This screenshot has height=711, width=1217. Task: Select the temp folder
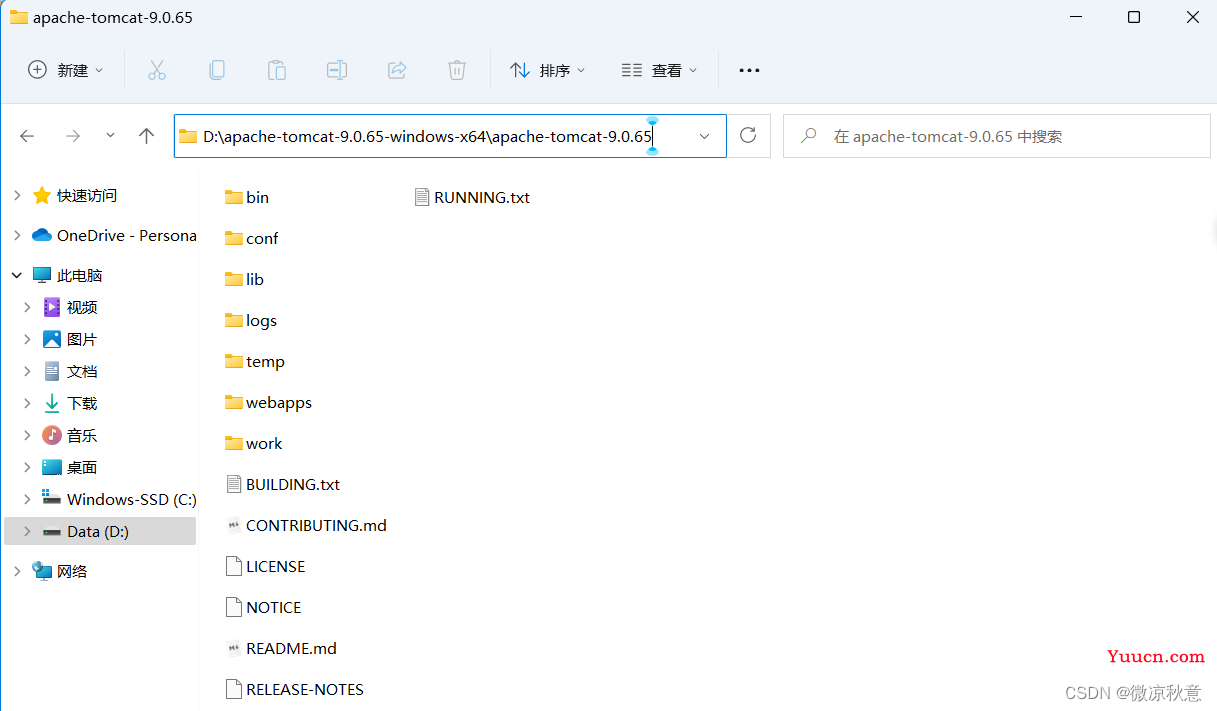click(x=255, y=361)
